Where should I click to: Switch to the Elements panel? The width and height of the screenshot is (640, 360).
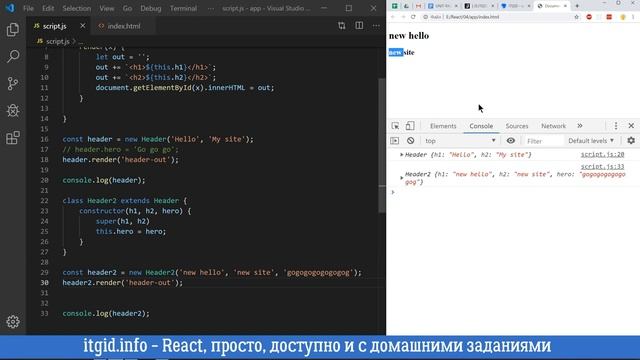click(443, 126)
